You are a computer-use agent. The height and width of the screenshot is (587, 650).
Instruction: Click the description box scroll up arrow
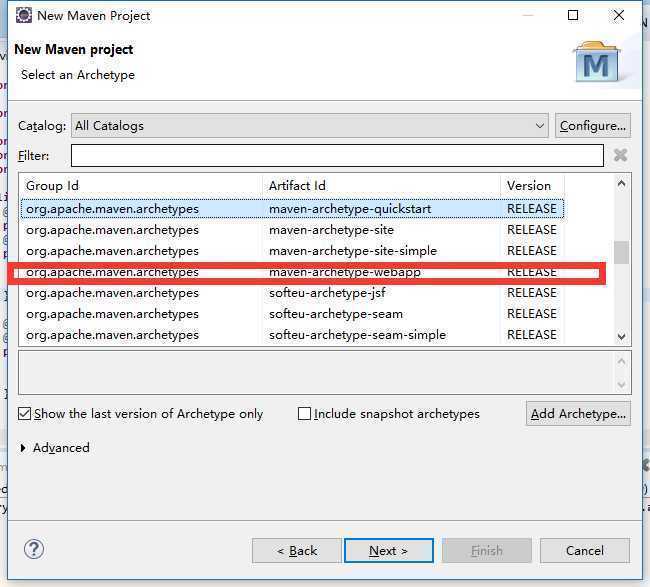(x=621, y=361)
